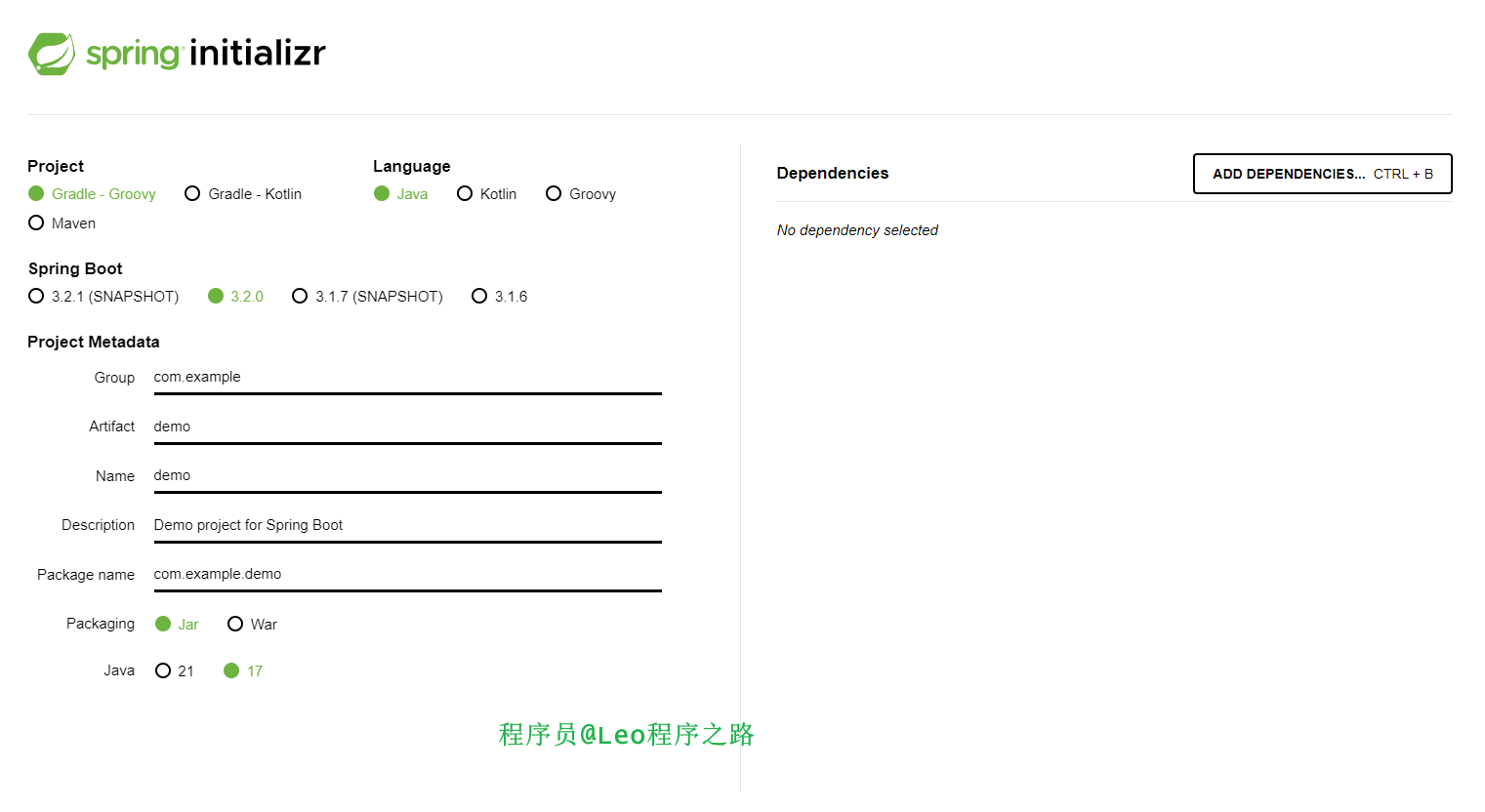This screenshot has width=1485, height=812.
Task: Click the Artifact label
Action: [111, 426]
